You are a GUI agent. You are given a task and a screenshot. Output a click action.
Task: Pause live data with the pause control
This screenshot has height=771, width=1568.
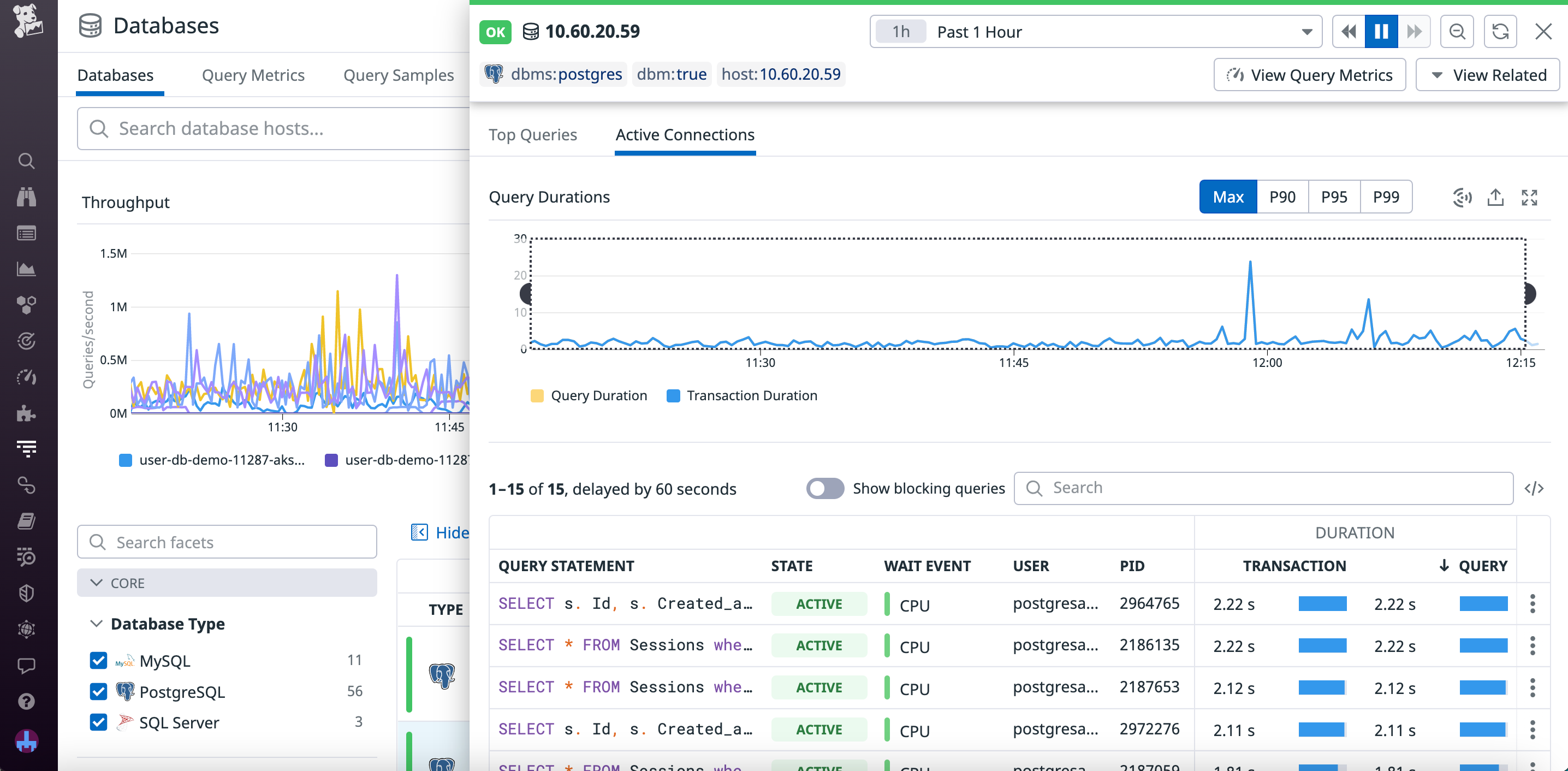pyautogui.click(x=1381, y=31)
